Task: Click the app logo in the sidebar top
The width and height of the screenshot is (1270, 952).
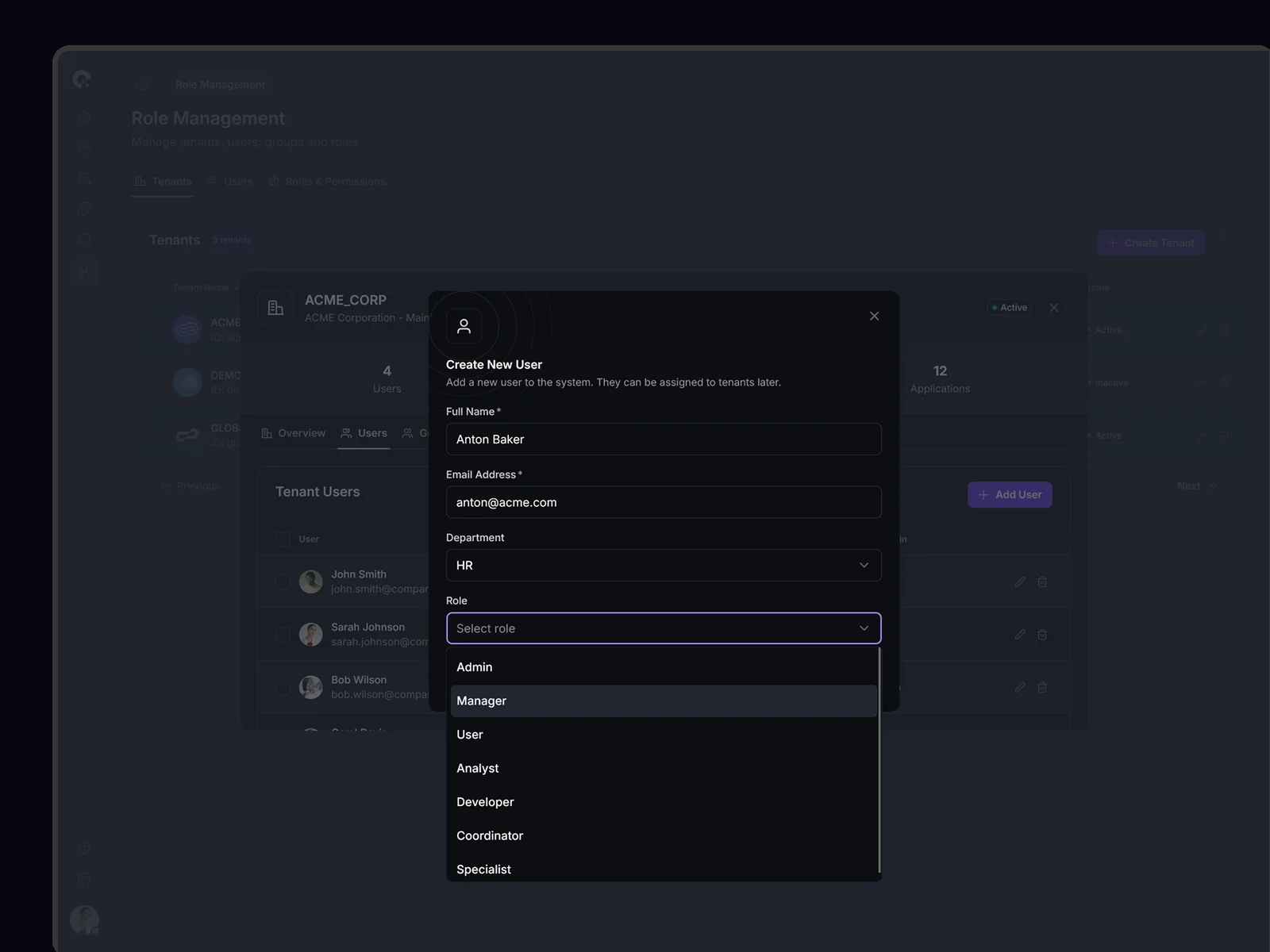Action: 82,79
